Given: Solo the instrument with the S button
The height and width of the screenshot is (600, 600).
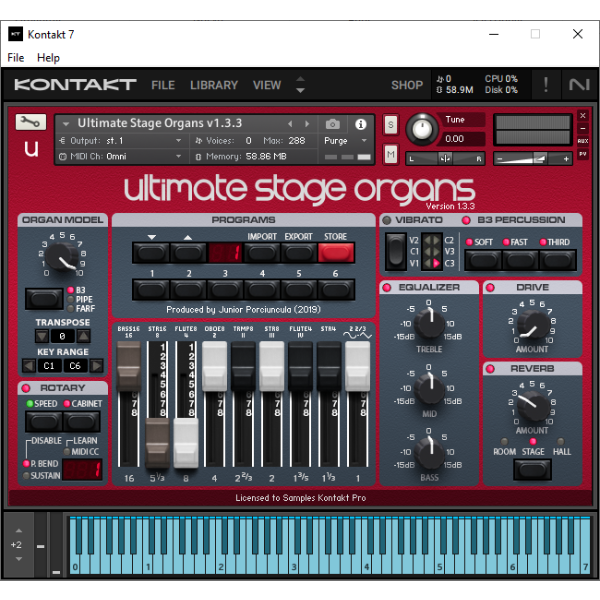Looking at the screenshot, I should point(390,124).
